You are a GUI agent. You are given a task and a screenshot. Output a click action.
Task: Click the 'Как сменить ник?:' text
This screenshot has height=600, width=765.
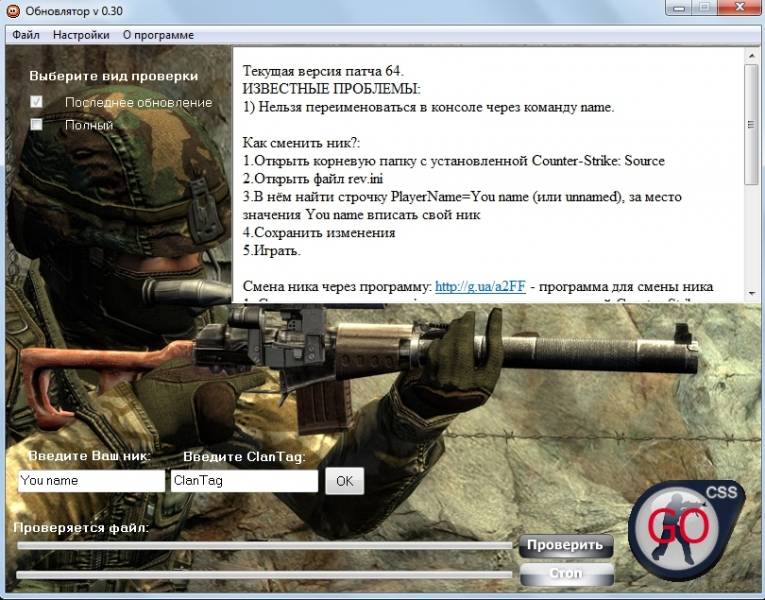click(301, 143)
